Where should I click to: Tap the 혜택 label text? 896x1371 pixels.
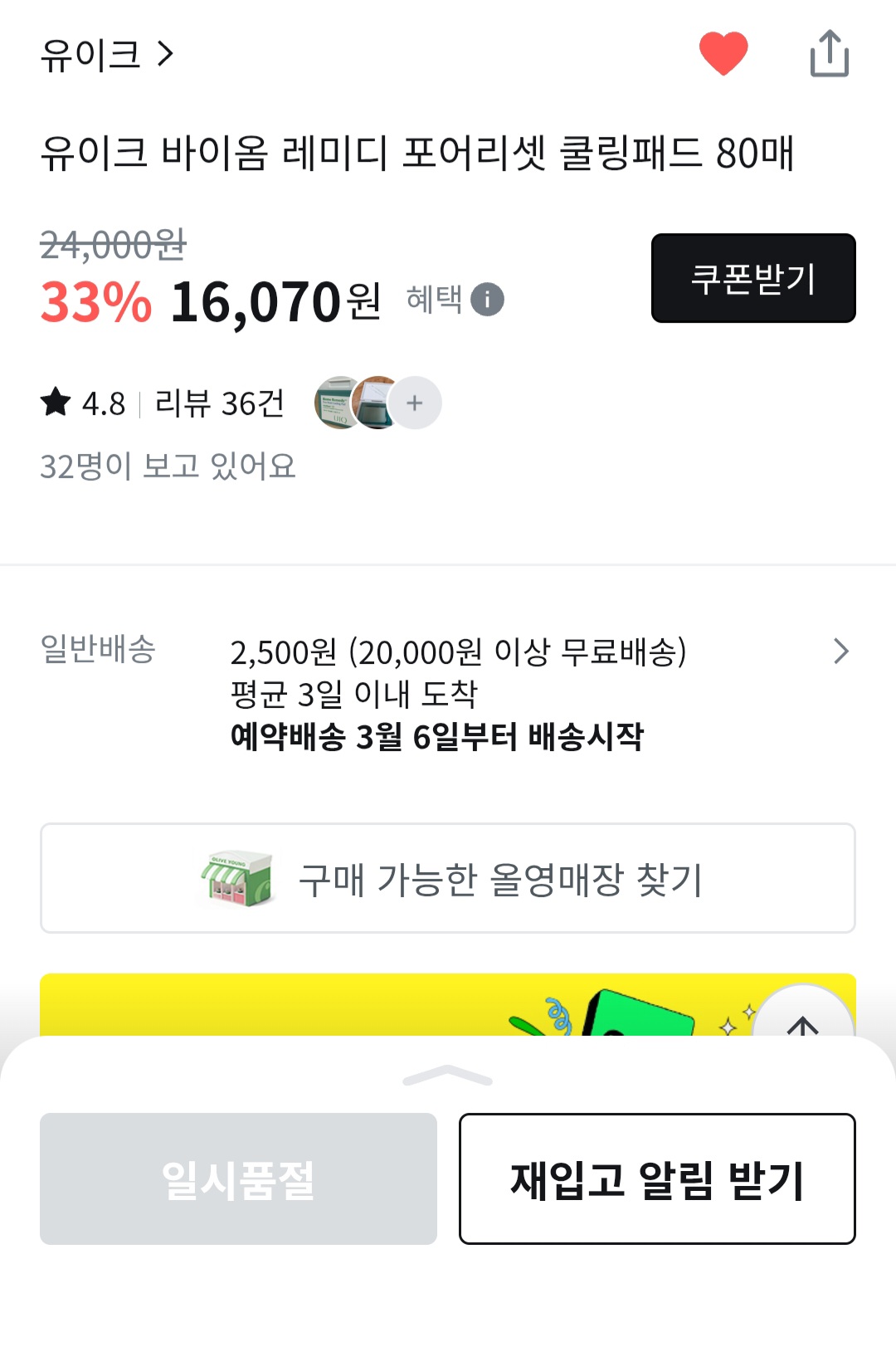(x=434, y=300)
